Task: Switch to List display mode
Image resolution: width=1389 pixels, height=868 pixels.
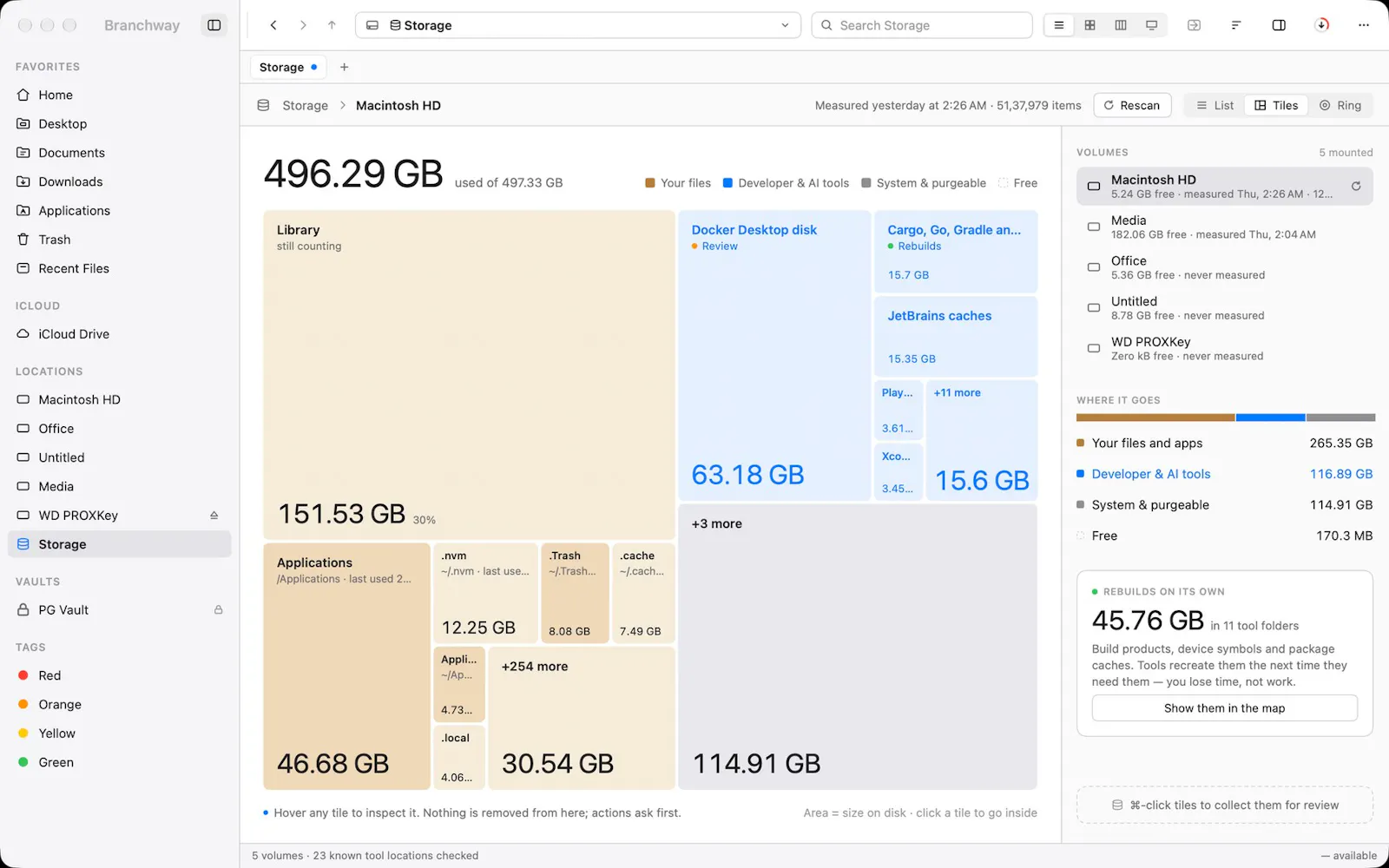Action: [x=1215, y=105]
